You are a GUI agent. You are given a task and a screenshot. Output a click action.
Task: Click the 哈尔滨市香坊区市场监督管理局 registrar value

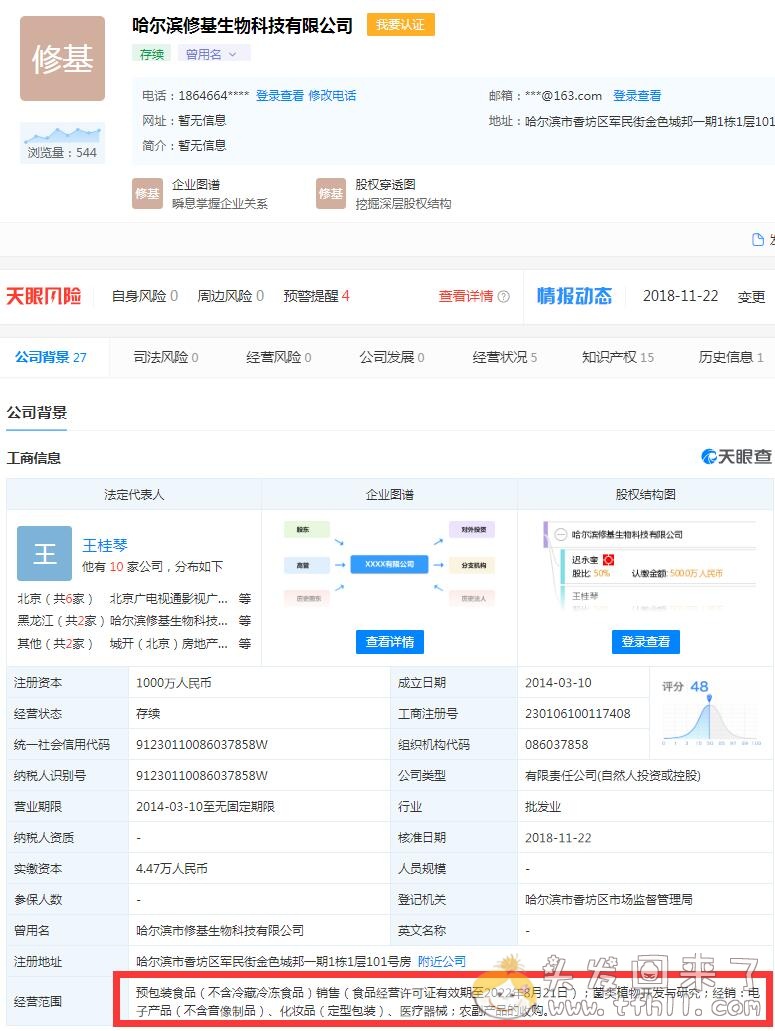[609, 899]
